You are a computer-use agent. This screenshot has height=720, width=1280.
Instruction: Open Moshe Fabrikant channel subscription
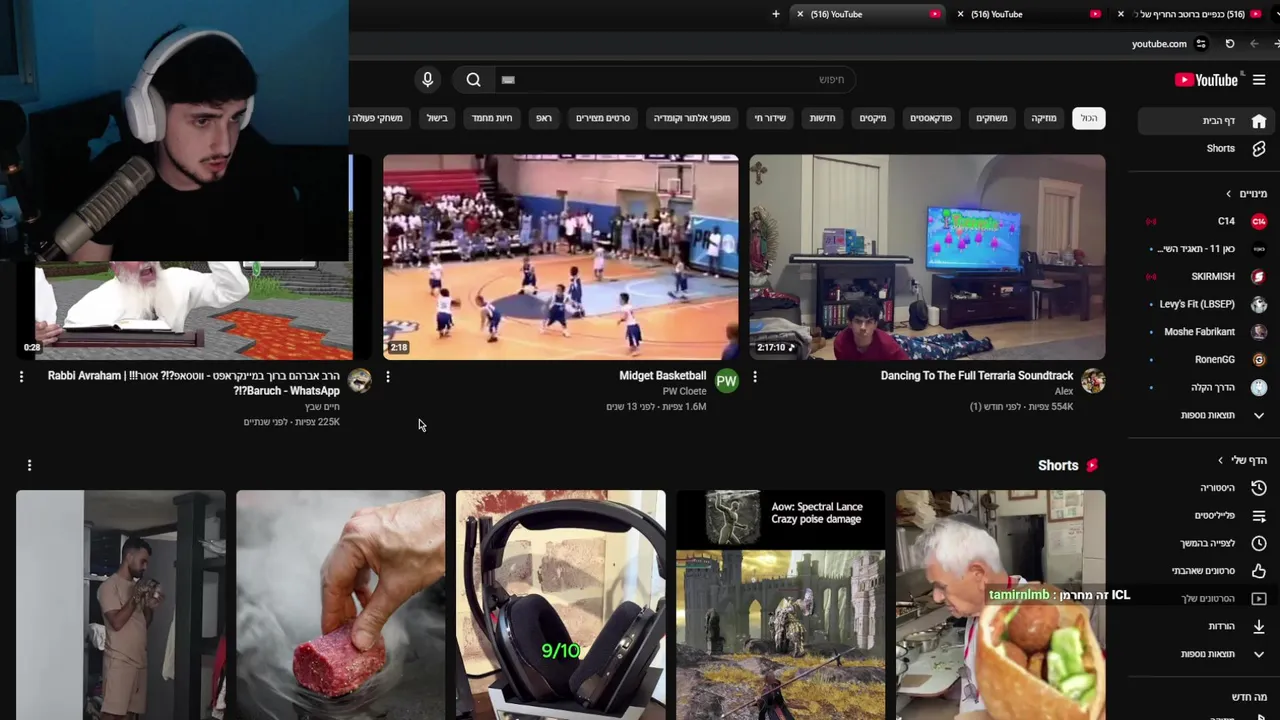click(1207, 332)
